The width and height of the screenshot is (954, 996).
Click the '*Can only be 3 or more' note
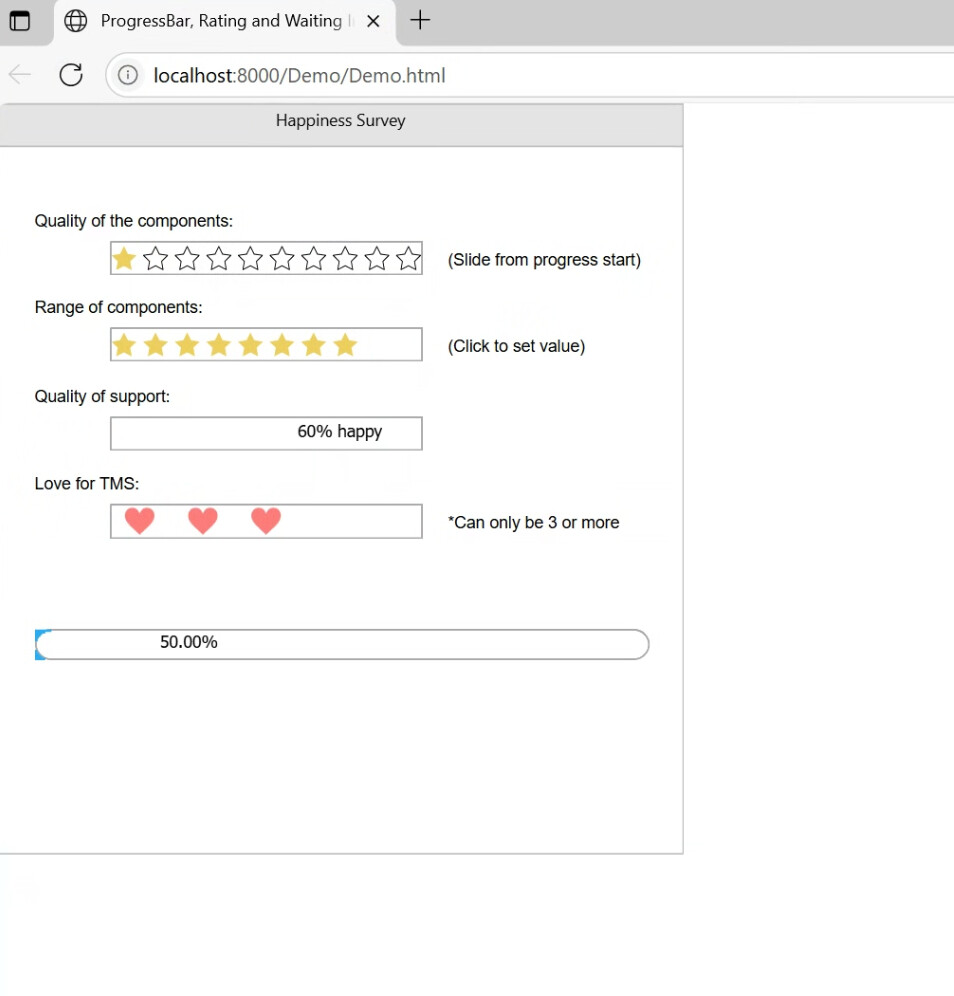pos(534,522)
